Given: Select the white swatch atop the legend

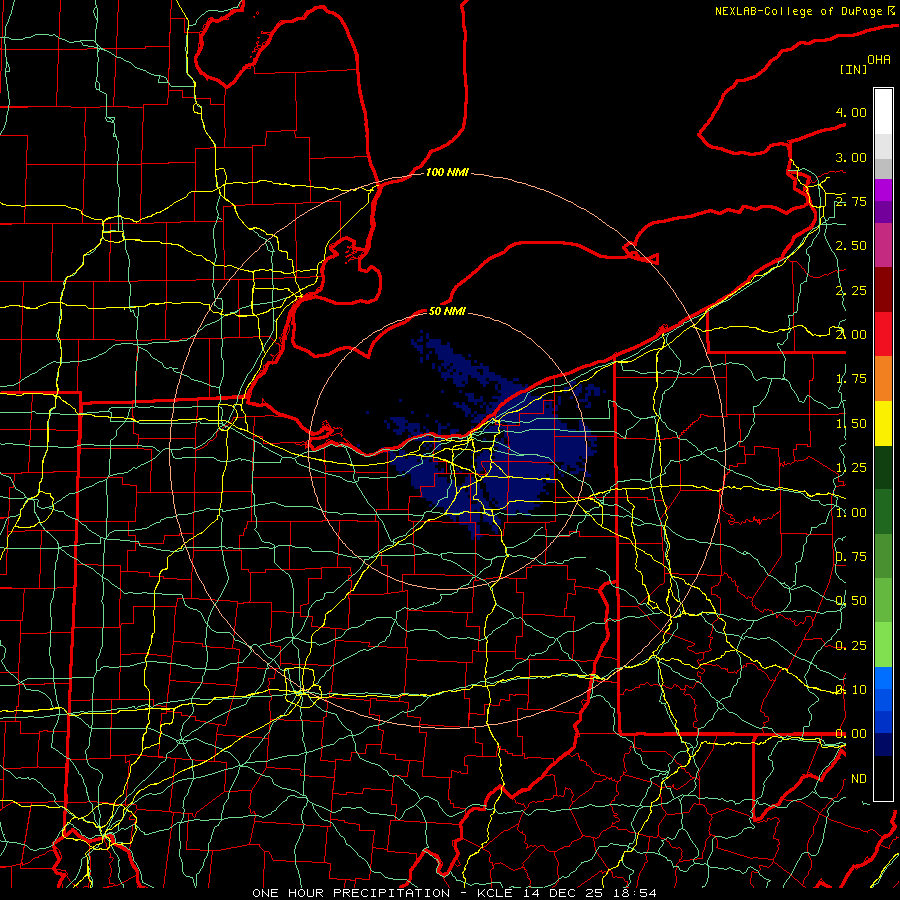Looking at the screenshot, I should 883,111.
